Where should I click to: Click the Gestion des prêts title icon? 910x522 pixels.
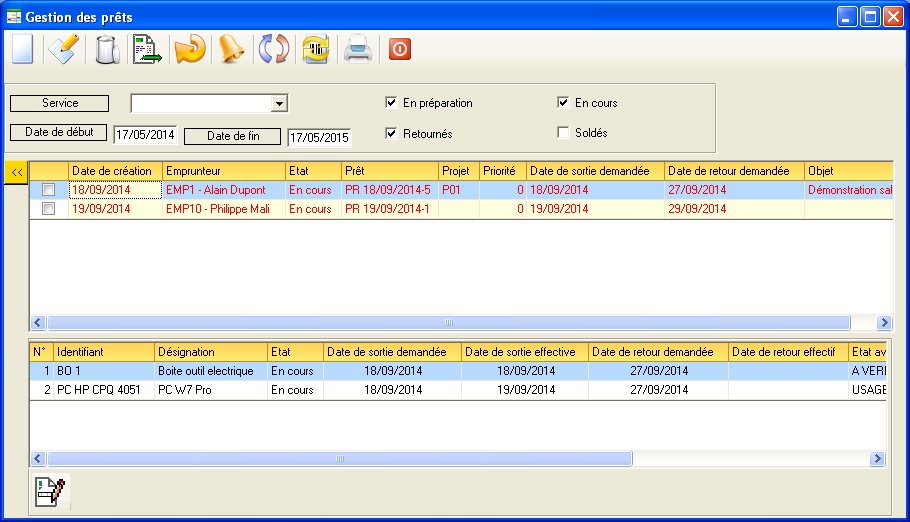[x=13, y=16]
